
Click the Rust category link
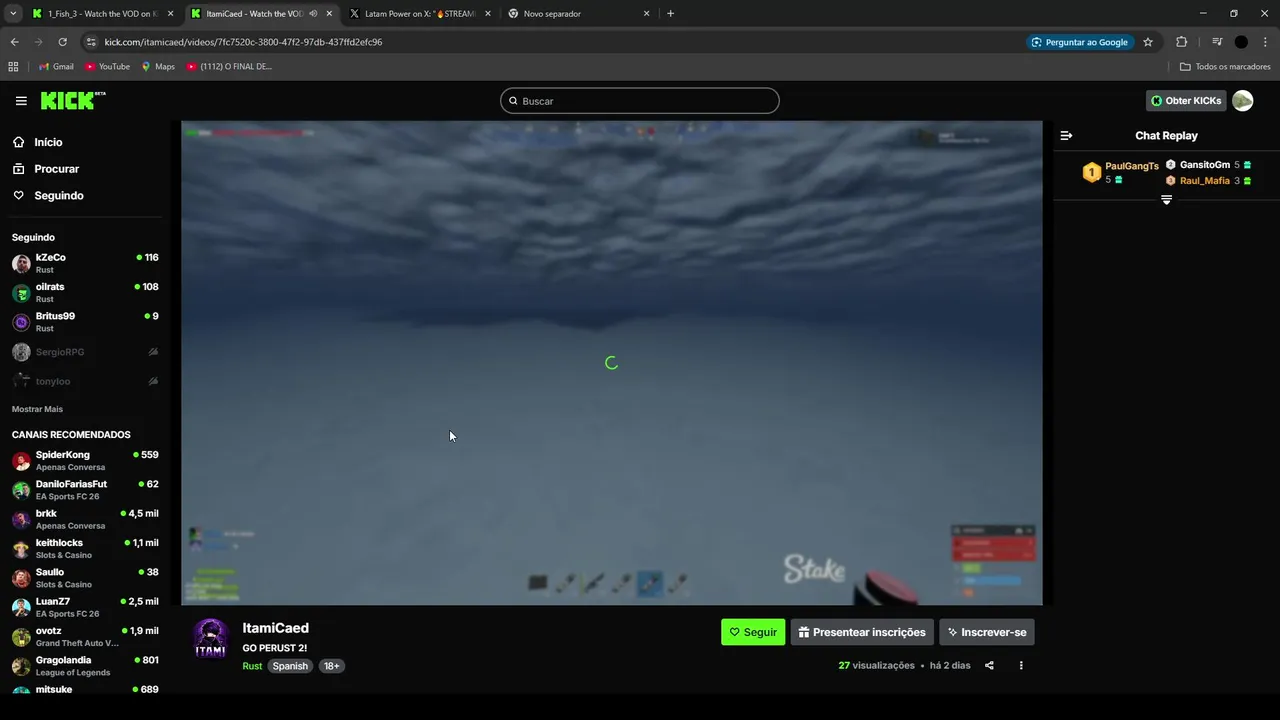coord(252,666)
